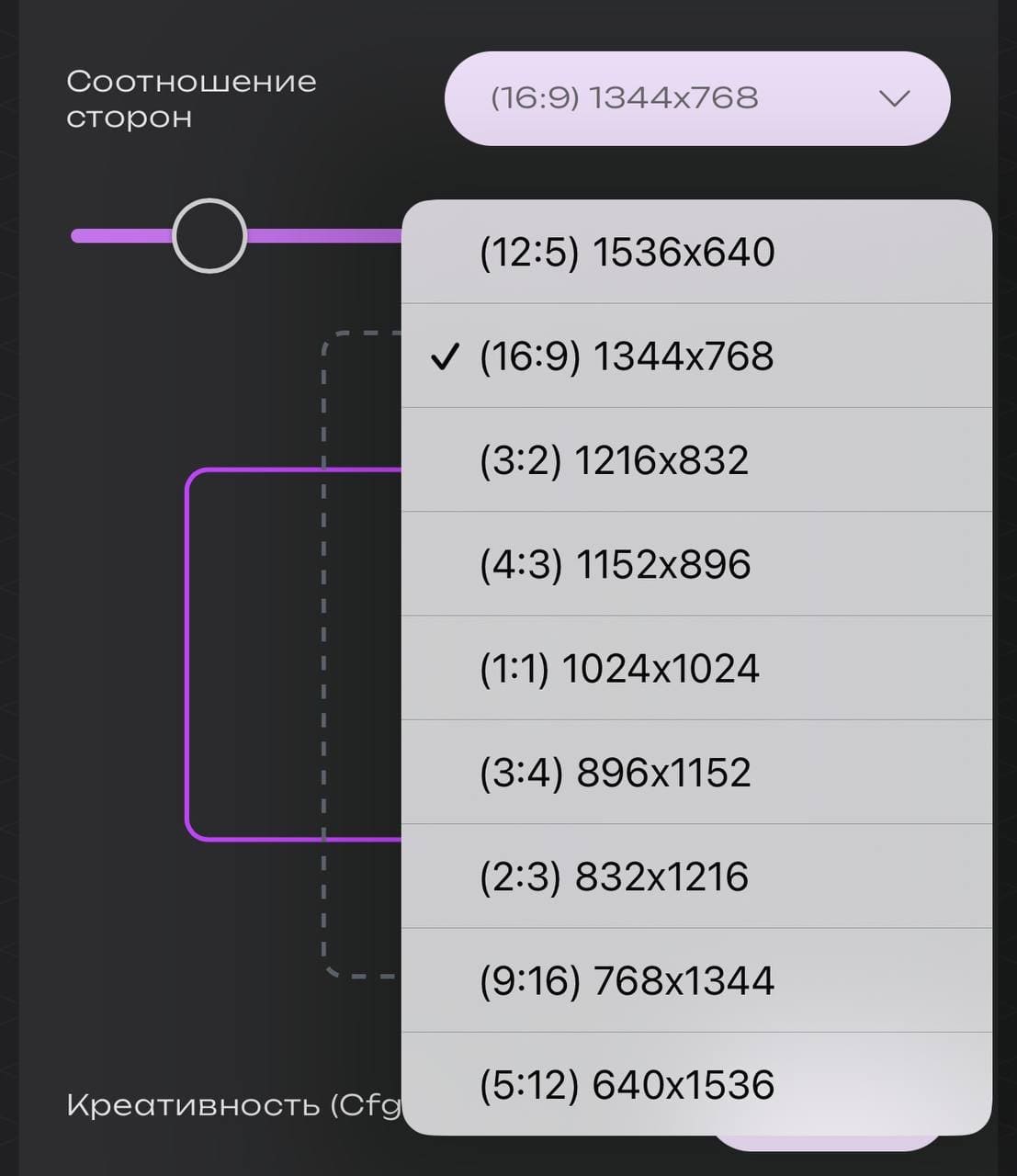Select the (12:5) 1536x640 option
This screenshot has width=1017, height=1176.
pos(627,253)
